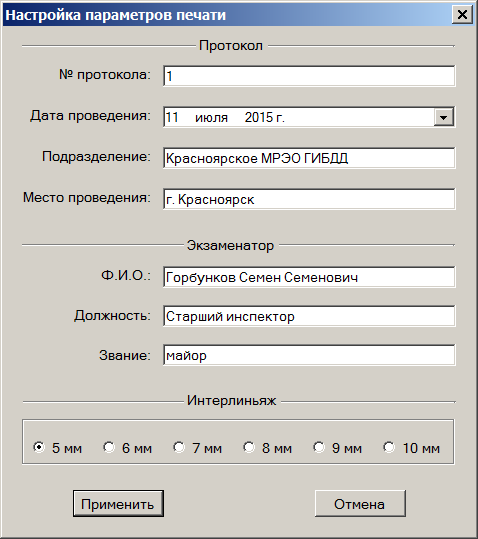Open the Дата проведения date dropdown arrow
Screen dimensions: 478x539
(444, 117)
